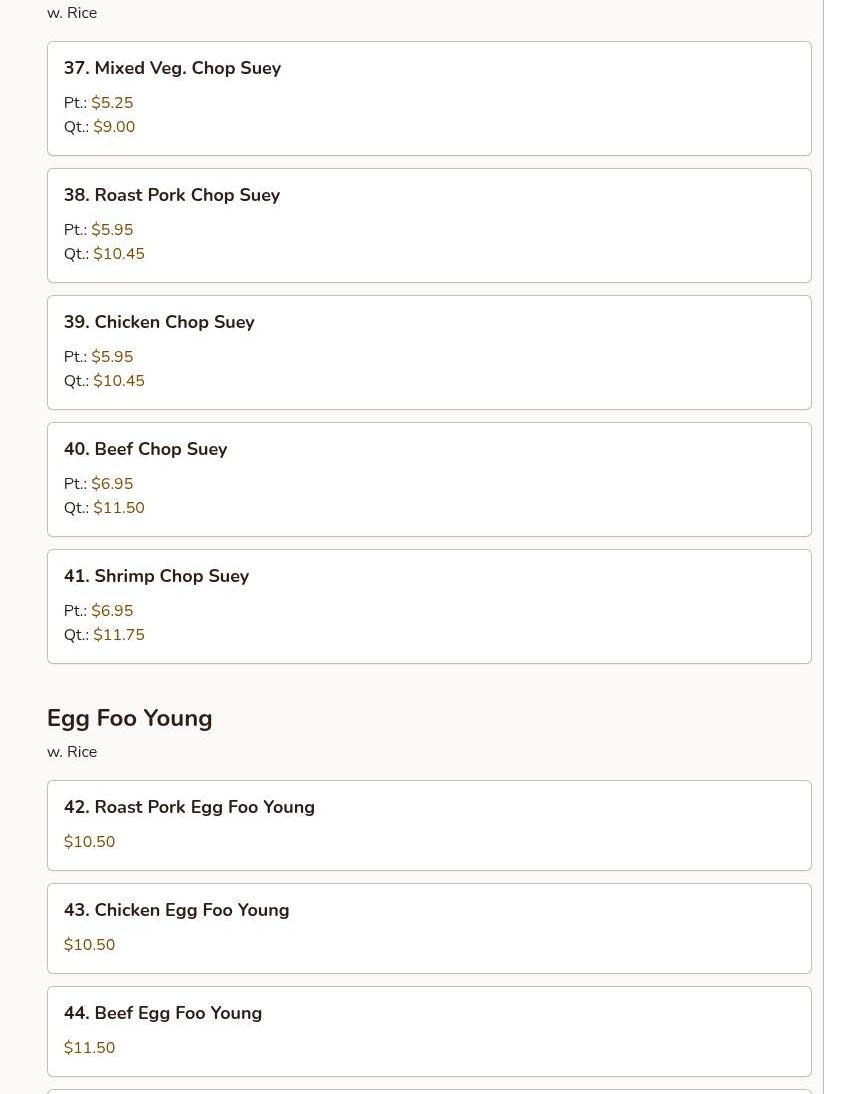Open 44. Beef Egg Foo Young
844x1094 pixels.
coord(429,1031)
